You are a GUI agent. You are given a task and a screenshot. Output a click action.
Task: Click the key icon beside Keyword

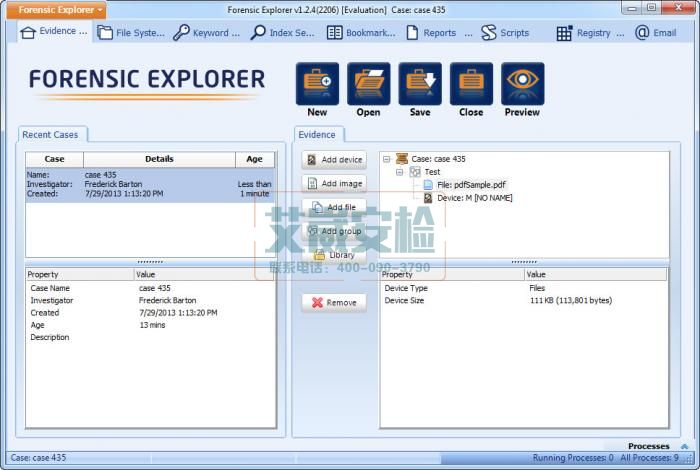pos(181,33)
